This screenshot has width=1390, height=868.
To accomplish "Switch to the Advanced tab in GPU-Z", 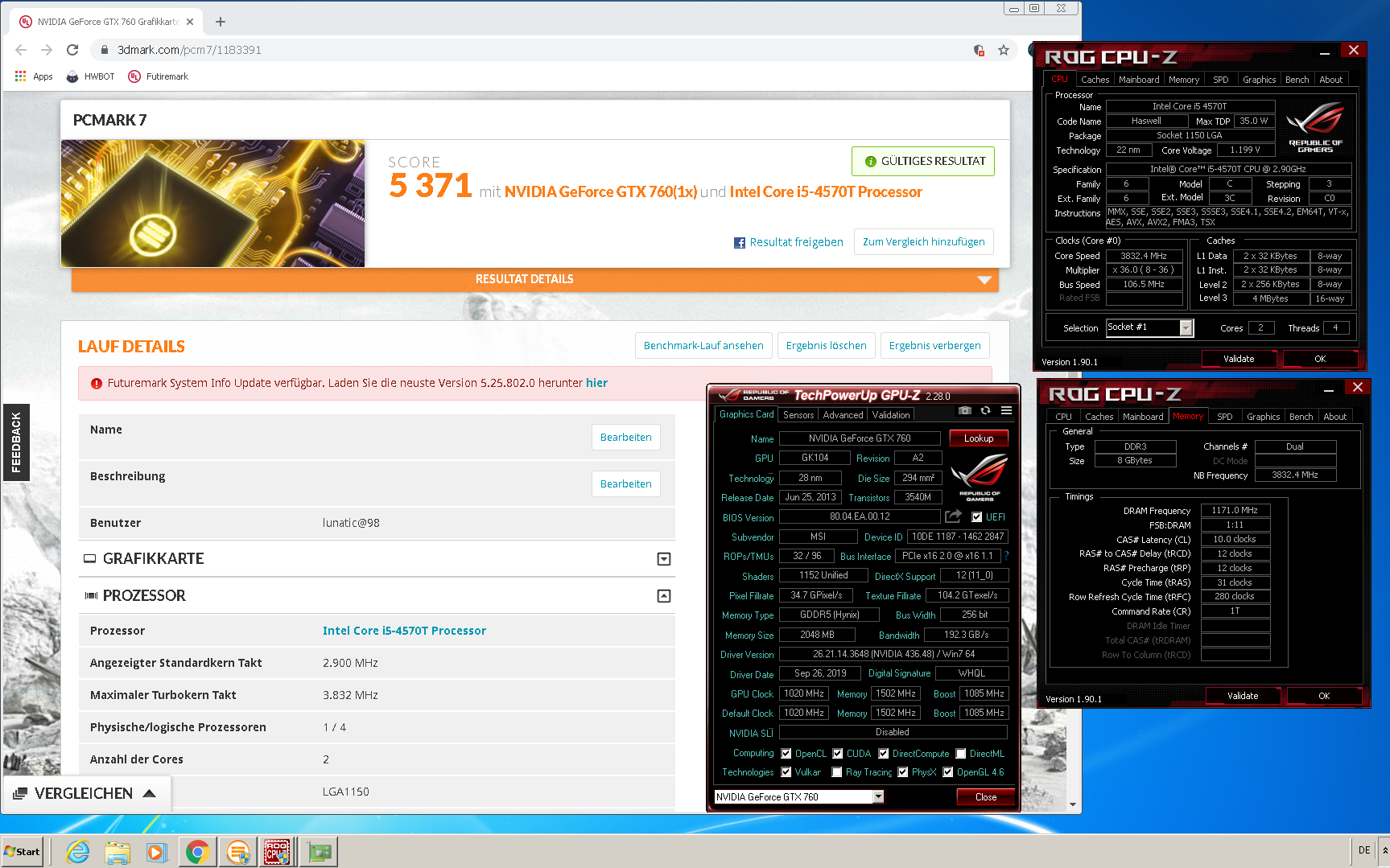I will point(843,415).
